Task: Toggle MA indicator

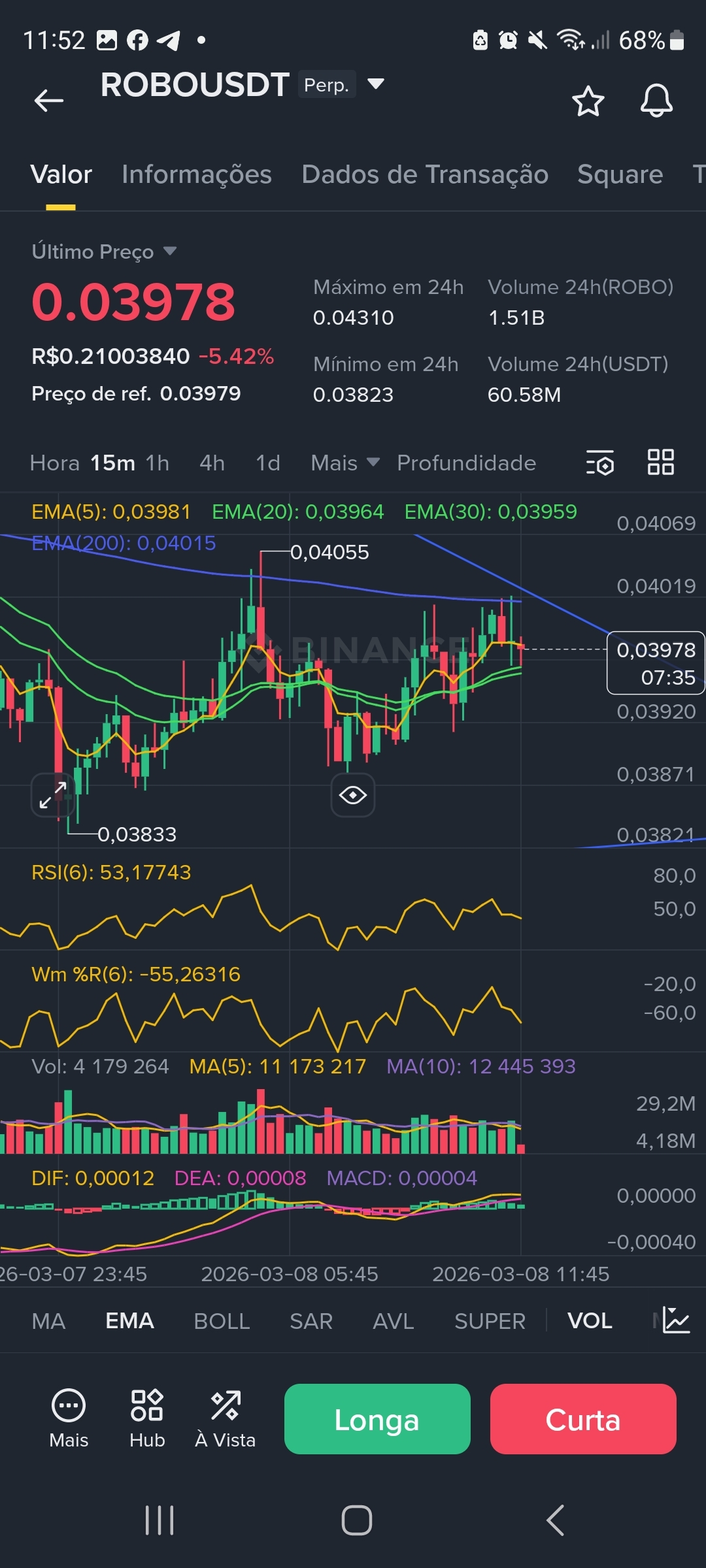Action: click(48, 1321)
